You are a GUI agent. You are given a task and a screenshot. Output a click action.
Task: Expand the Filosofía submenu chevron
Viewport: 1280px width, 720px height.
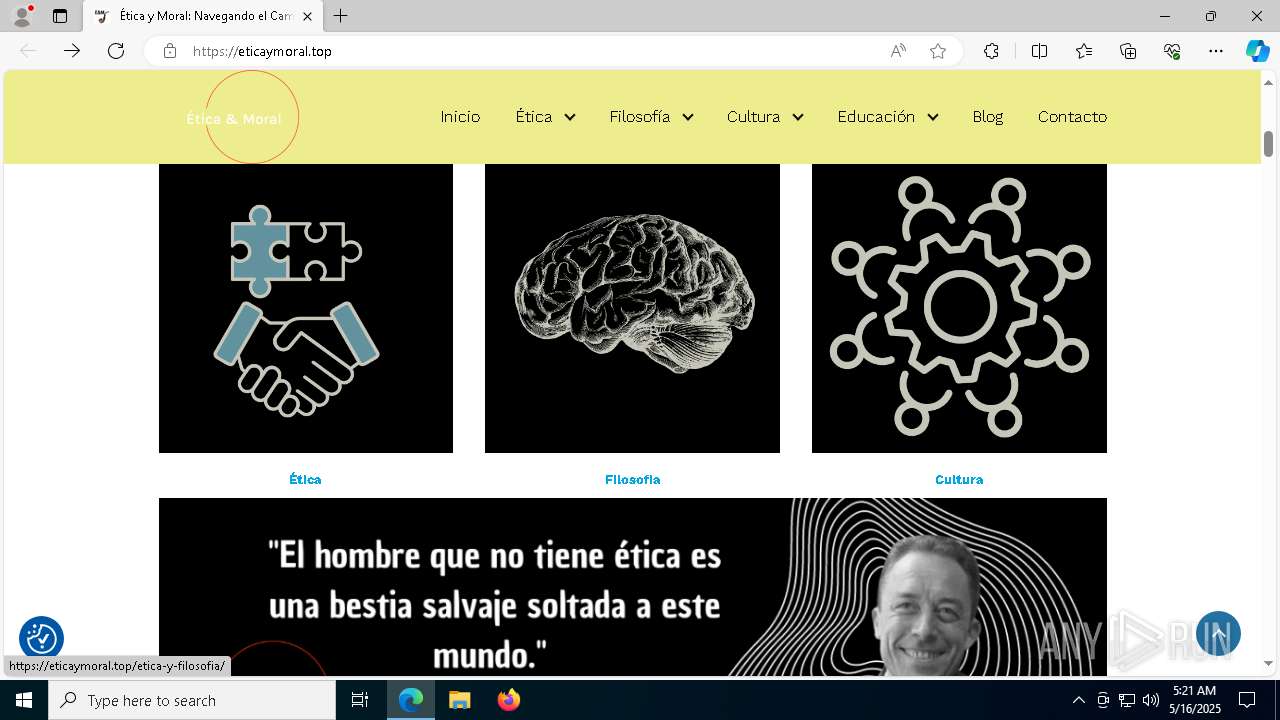[x=688, y=117]
